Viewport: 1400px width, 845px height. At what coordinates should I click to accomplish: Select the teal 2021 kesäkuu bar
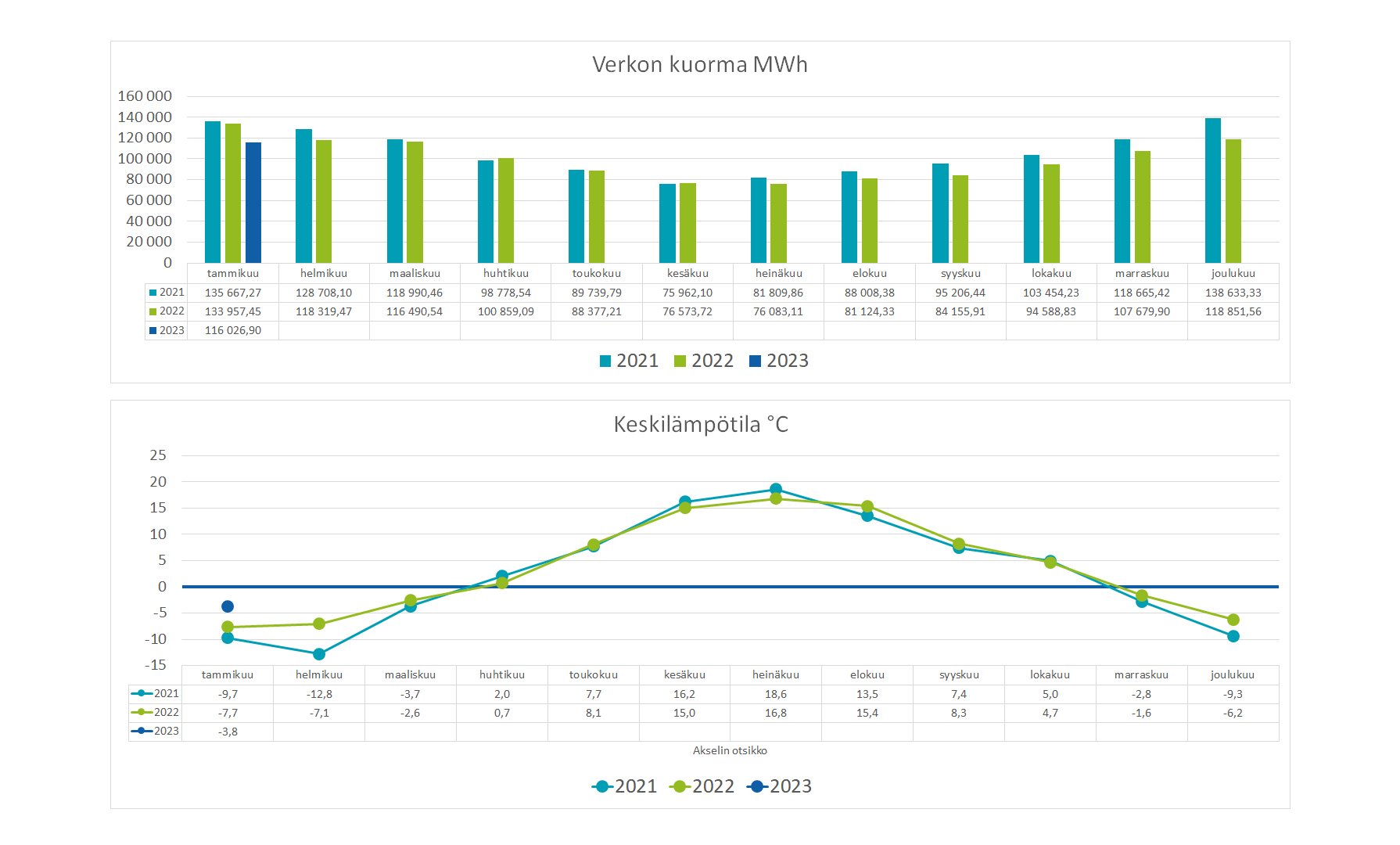coord(667,224)
